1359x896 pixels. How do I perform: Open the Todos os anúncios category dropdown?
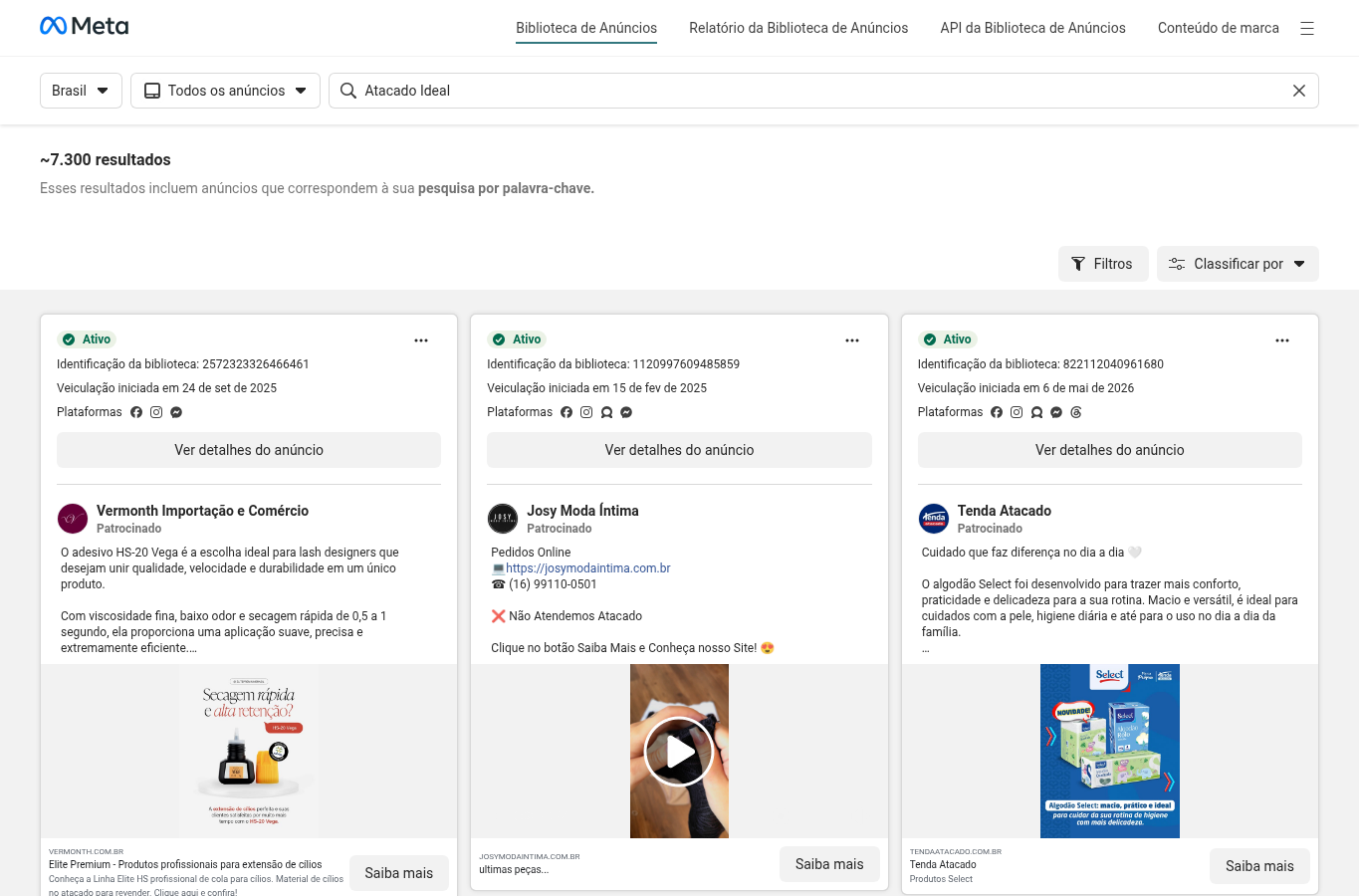coord(225,91)
